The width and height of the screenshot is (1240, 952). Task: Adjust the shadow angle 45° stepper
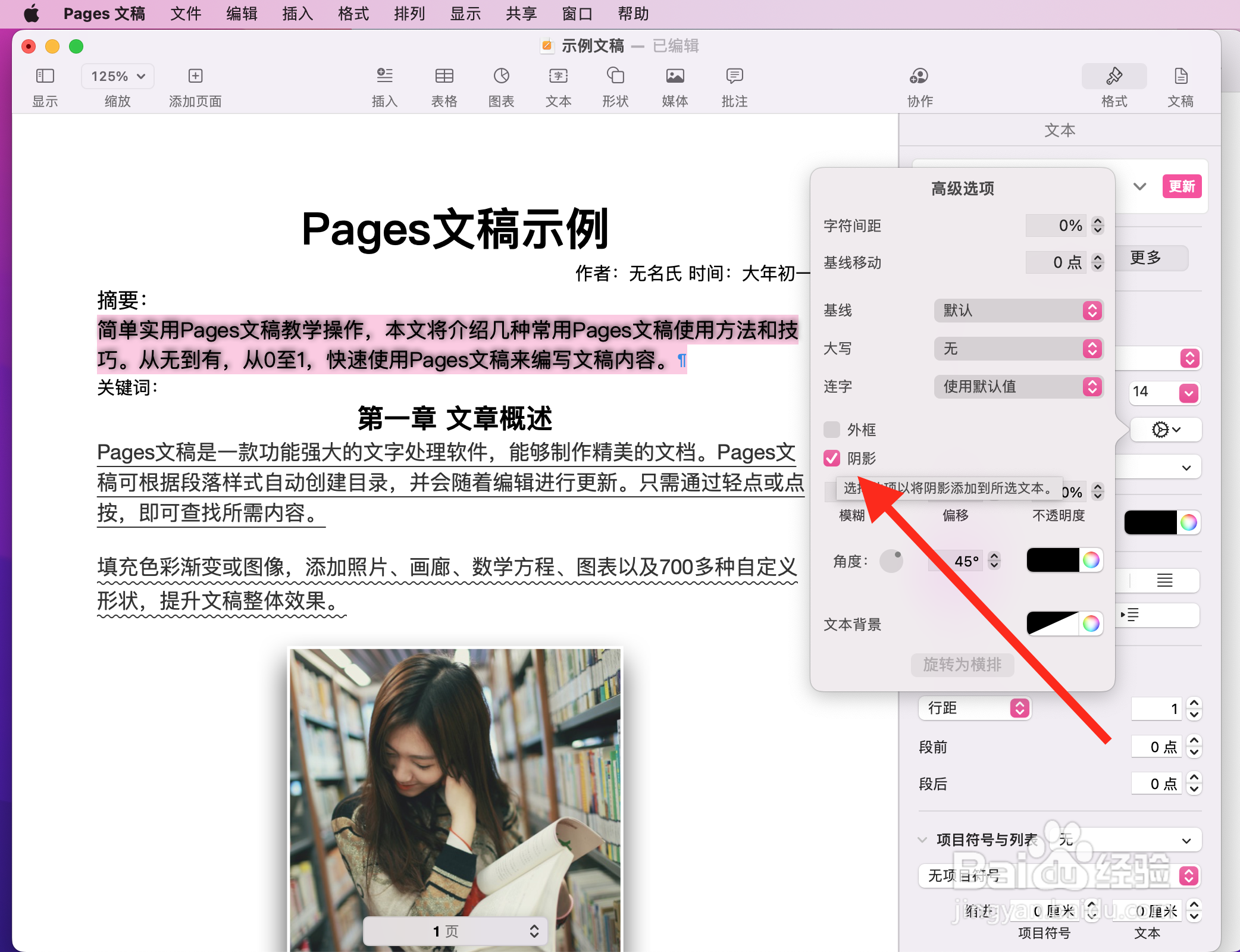994,560
